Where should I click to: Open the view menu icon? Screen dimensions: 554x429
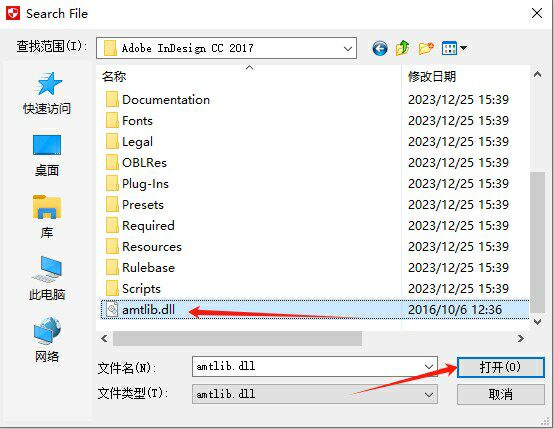pos(454,48)
